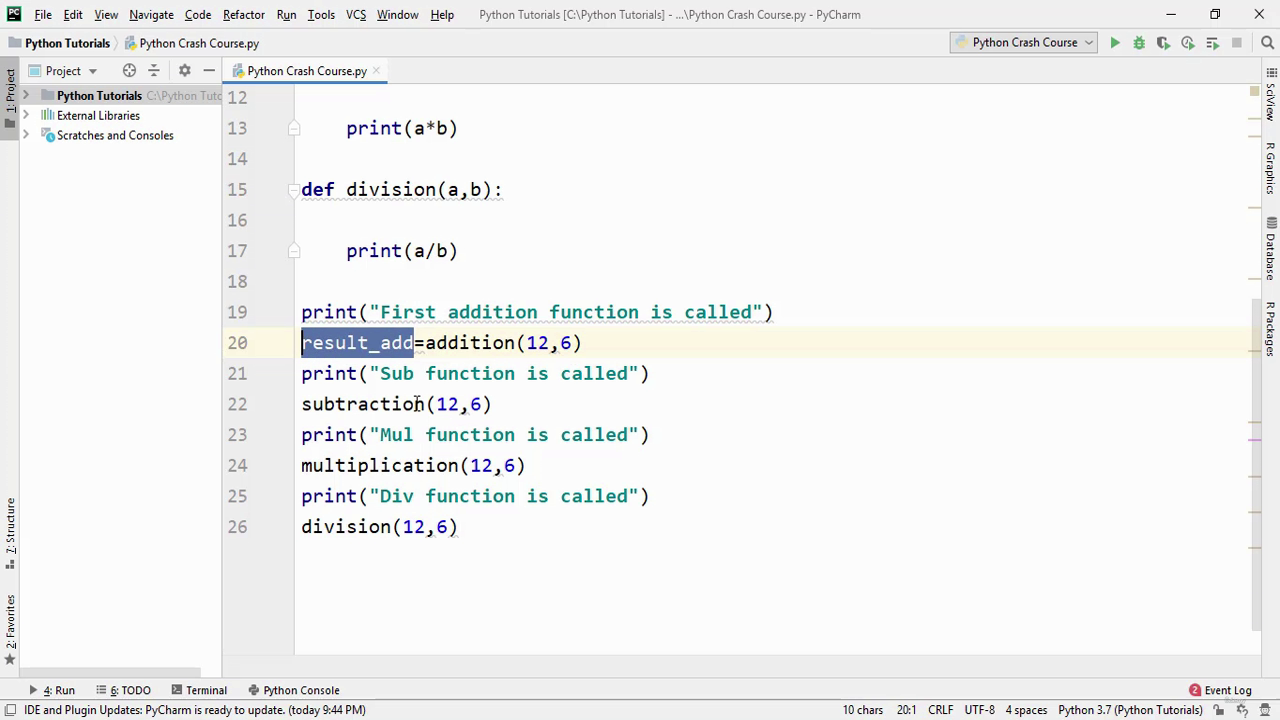
Task: Collapse the code fold on line 13
Action: (294, 129)
